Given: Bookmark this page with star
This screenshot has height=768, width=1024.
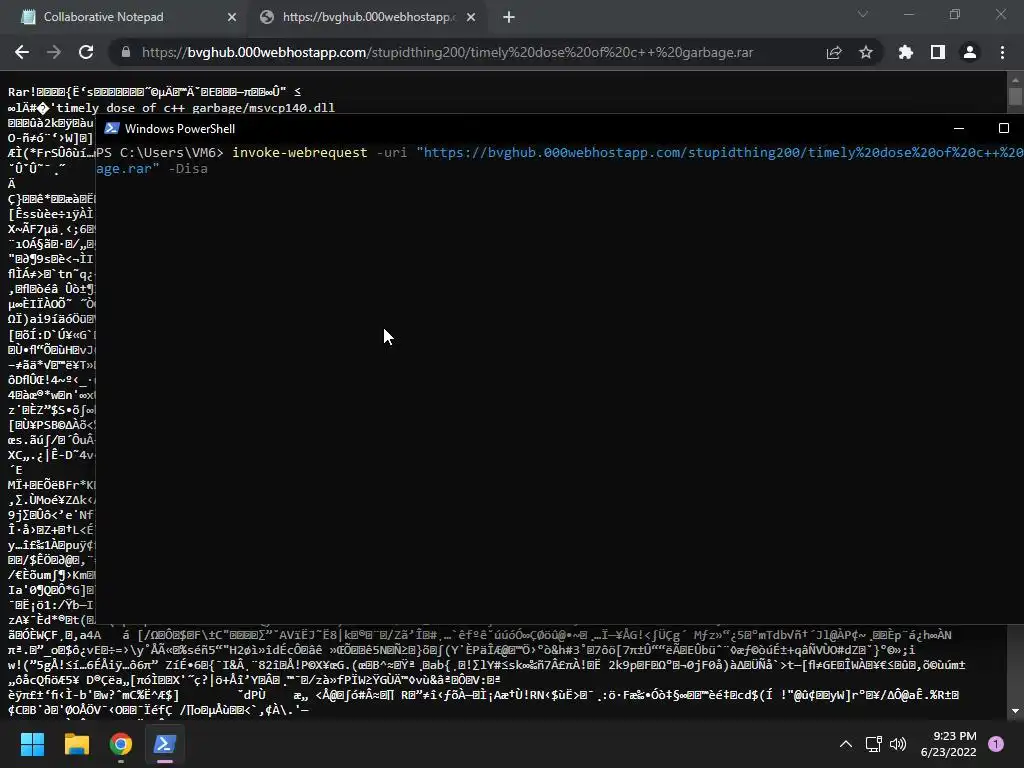Looking at the screenshot, I should 866,52.
